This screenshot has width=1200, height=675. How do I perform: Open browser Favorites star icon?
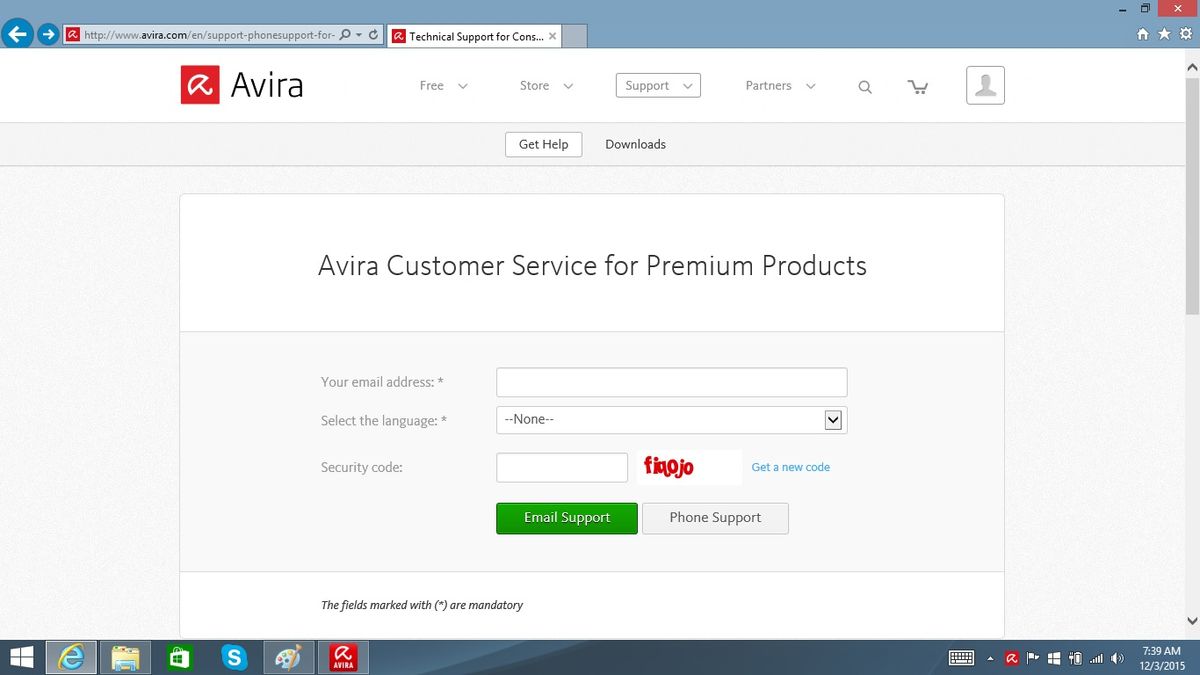(x=1164, y=34)
